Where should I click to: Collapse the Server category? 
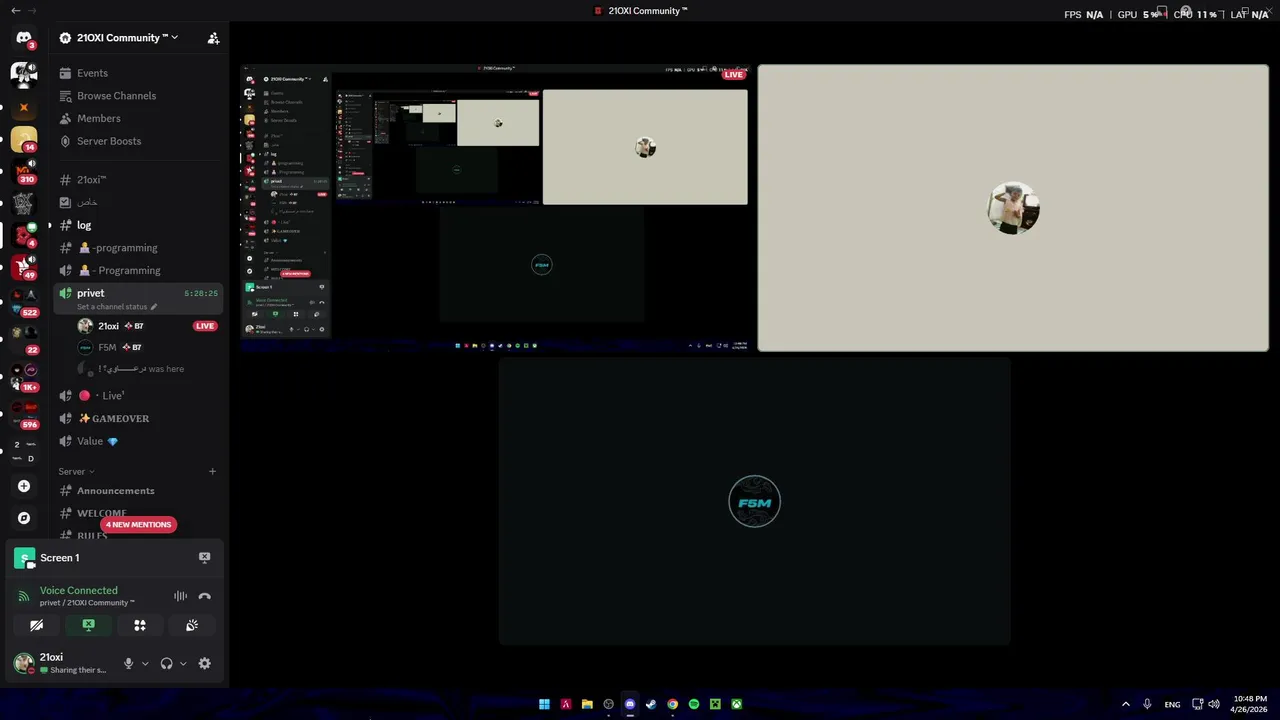click(76, 471)
